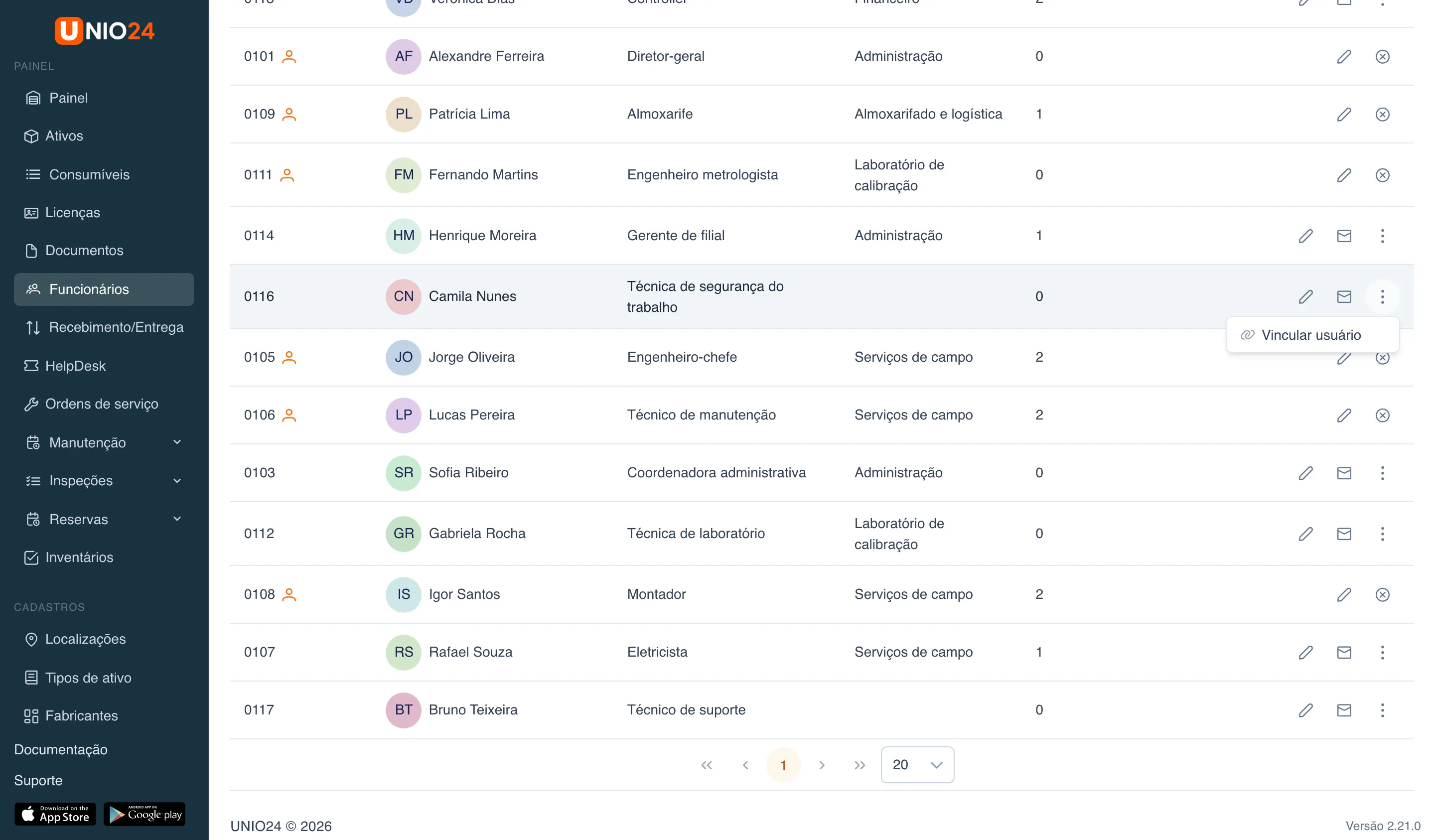The height and width of the screenshot is (840, 1435).
Task: Expand the Inspeções submenu
Action: [104, 481]
